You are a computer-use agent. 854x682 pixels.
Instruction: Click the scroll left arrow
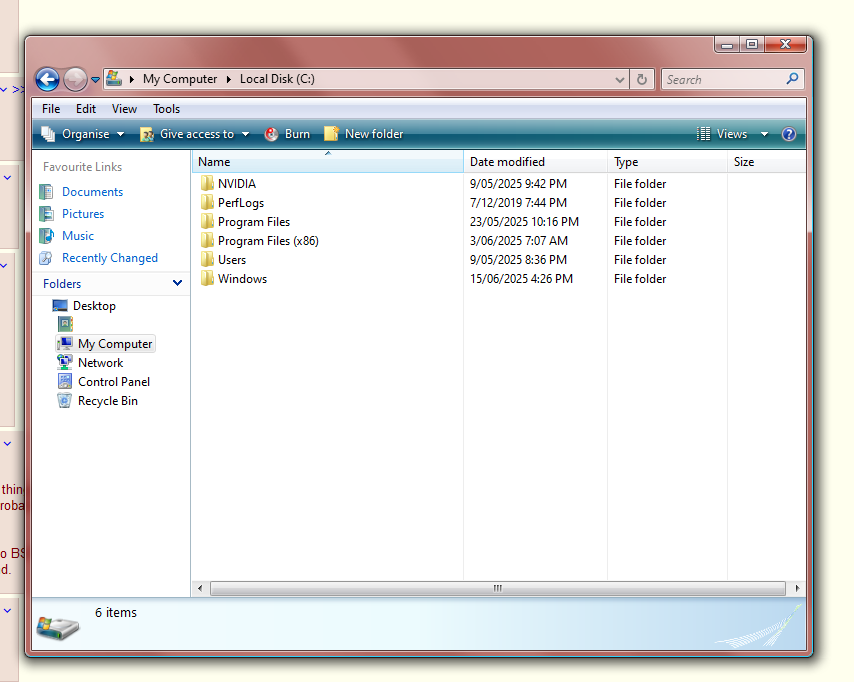click(x=200, y=588)
